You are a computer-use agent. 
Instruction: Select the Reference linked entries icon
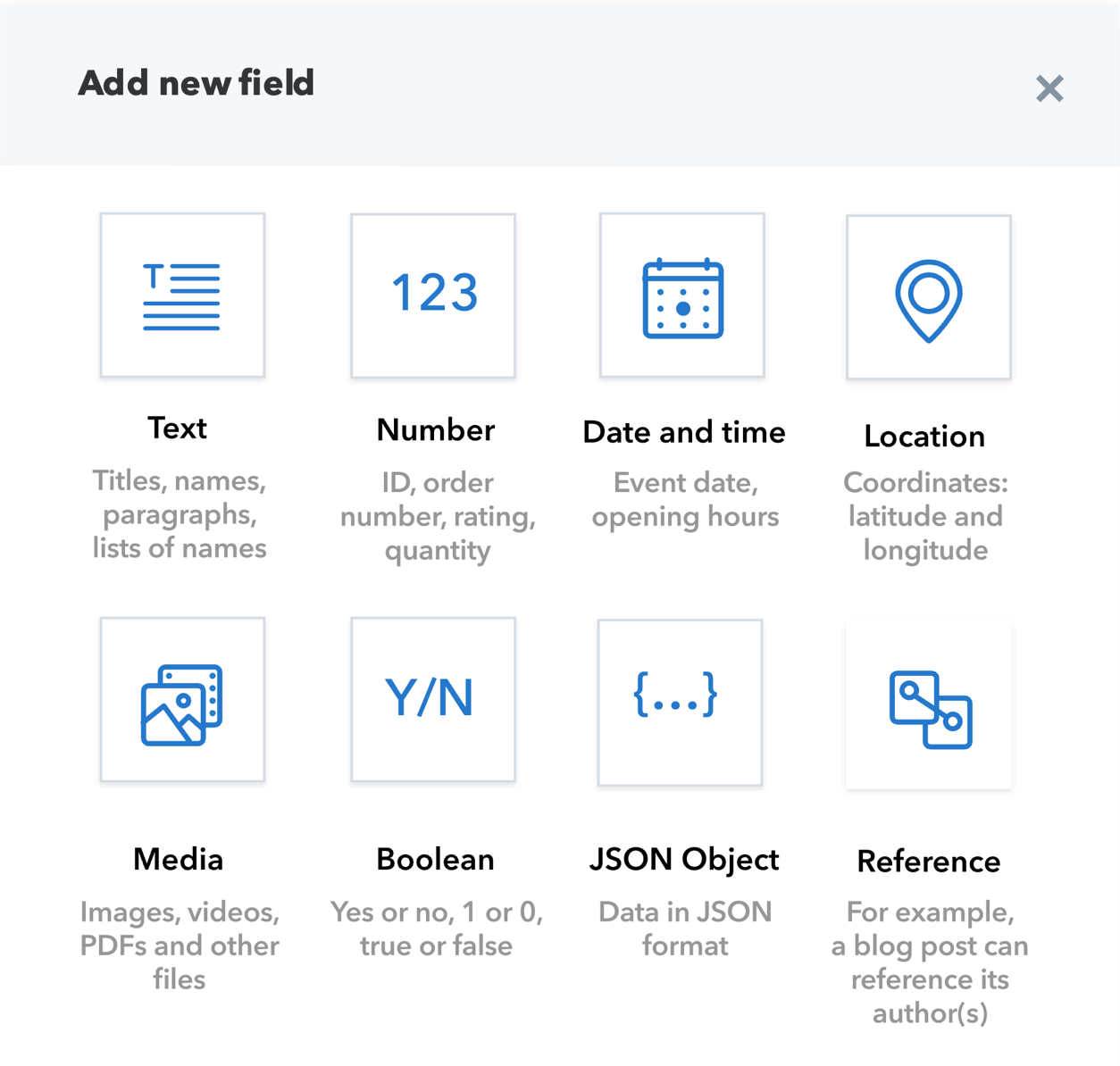pyautogui.click(x=929, y=705)
